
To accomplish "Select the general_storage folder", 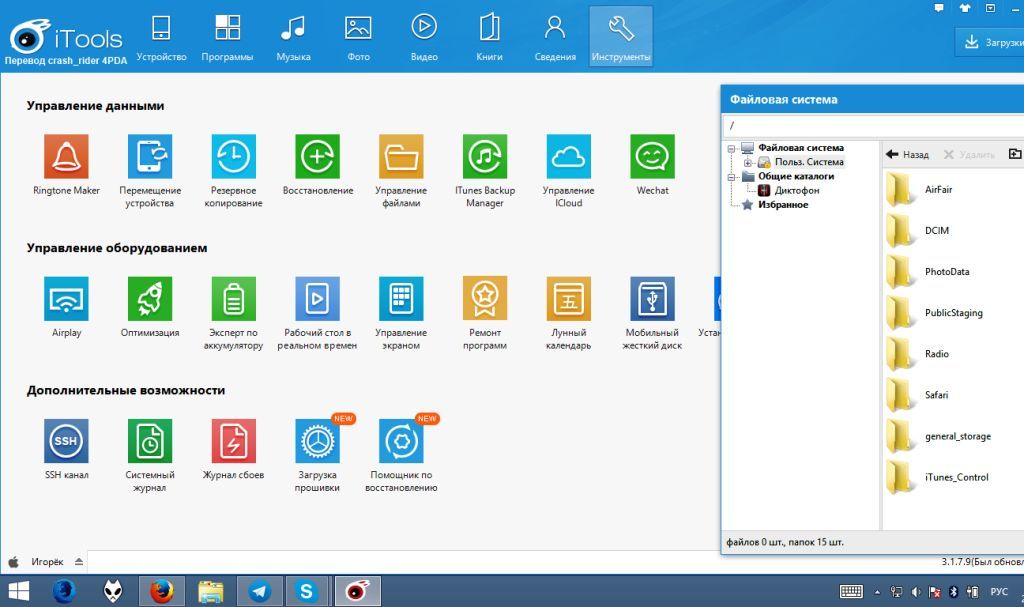I will 957,436.
